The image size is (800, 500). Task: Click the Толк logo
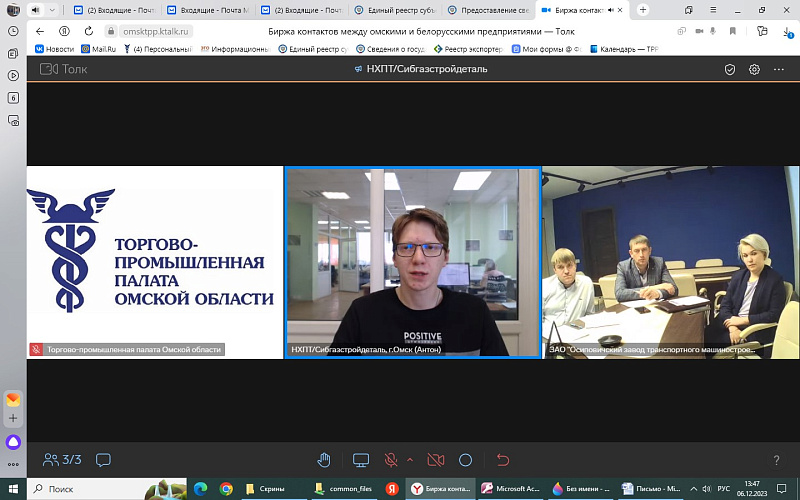[x=64, y=69]
